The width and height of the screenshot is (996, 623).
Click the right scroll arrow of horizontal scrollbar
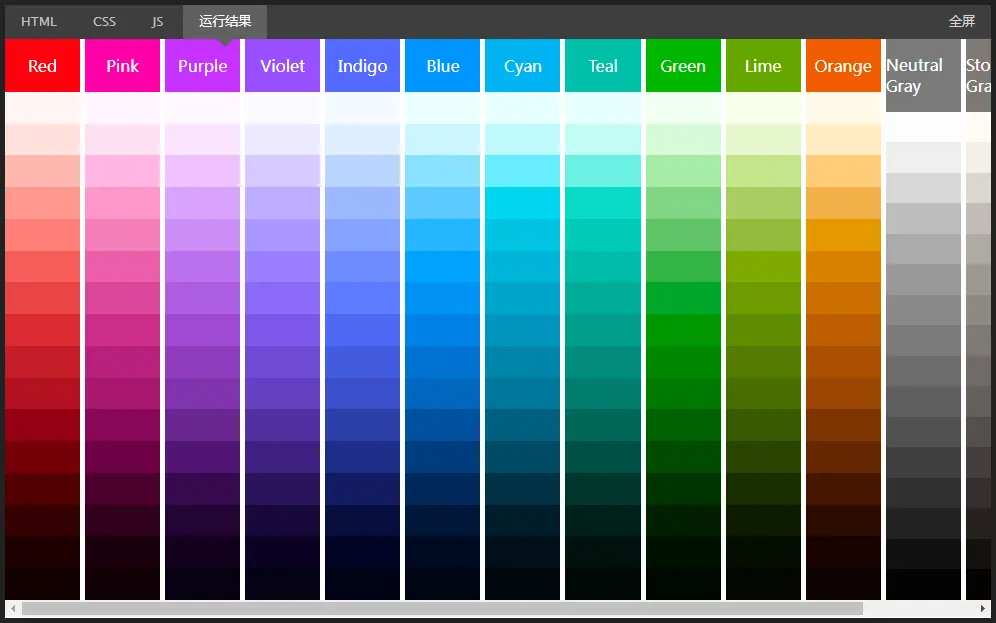pyautogui.click(x=983, y=608)
